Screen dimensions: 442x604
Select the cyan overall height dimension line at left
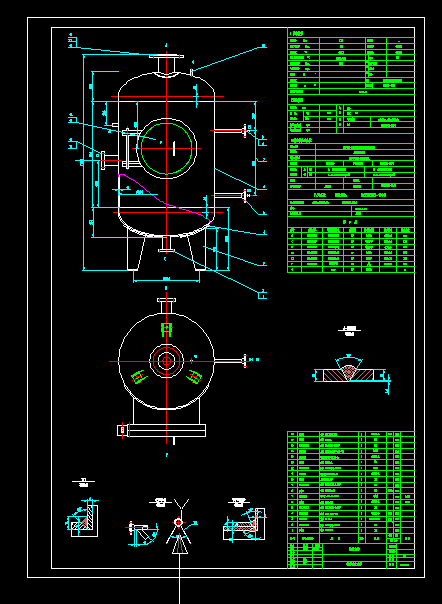83,163
